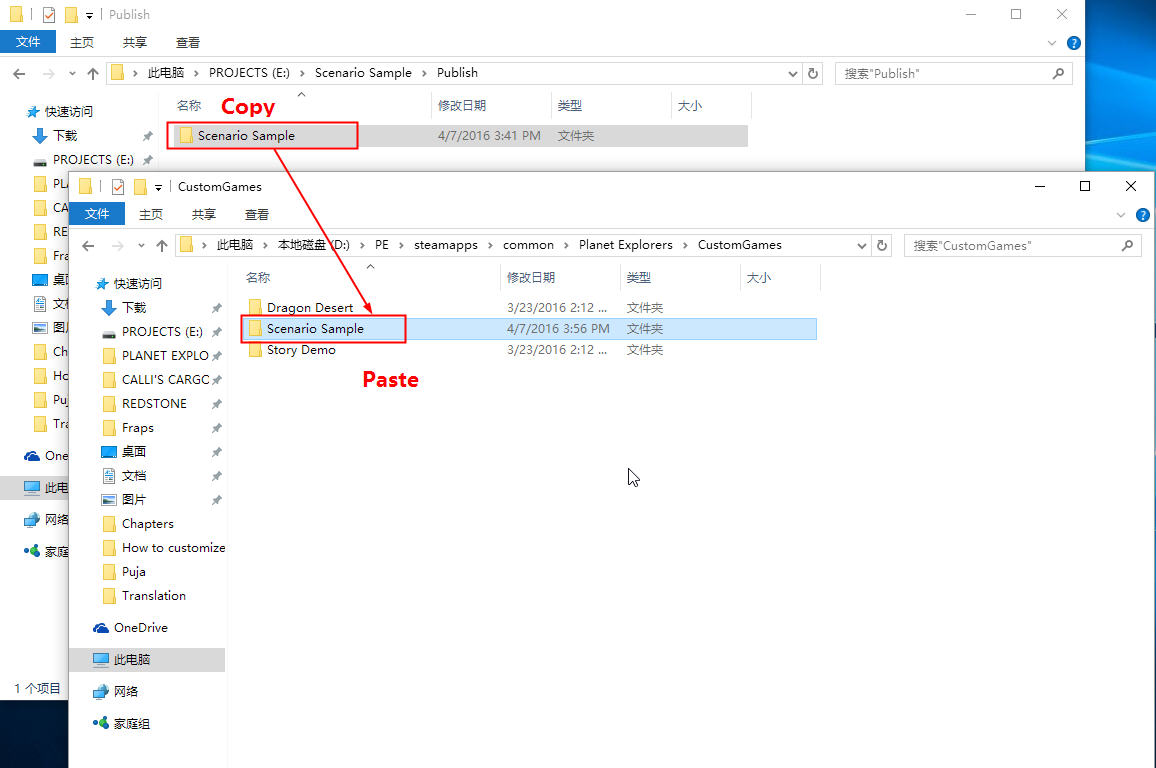Click Publish search input field
This screenshot has width=1156, height=768.
944,74
